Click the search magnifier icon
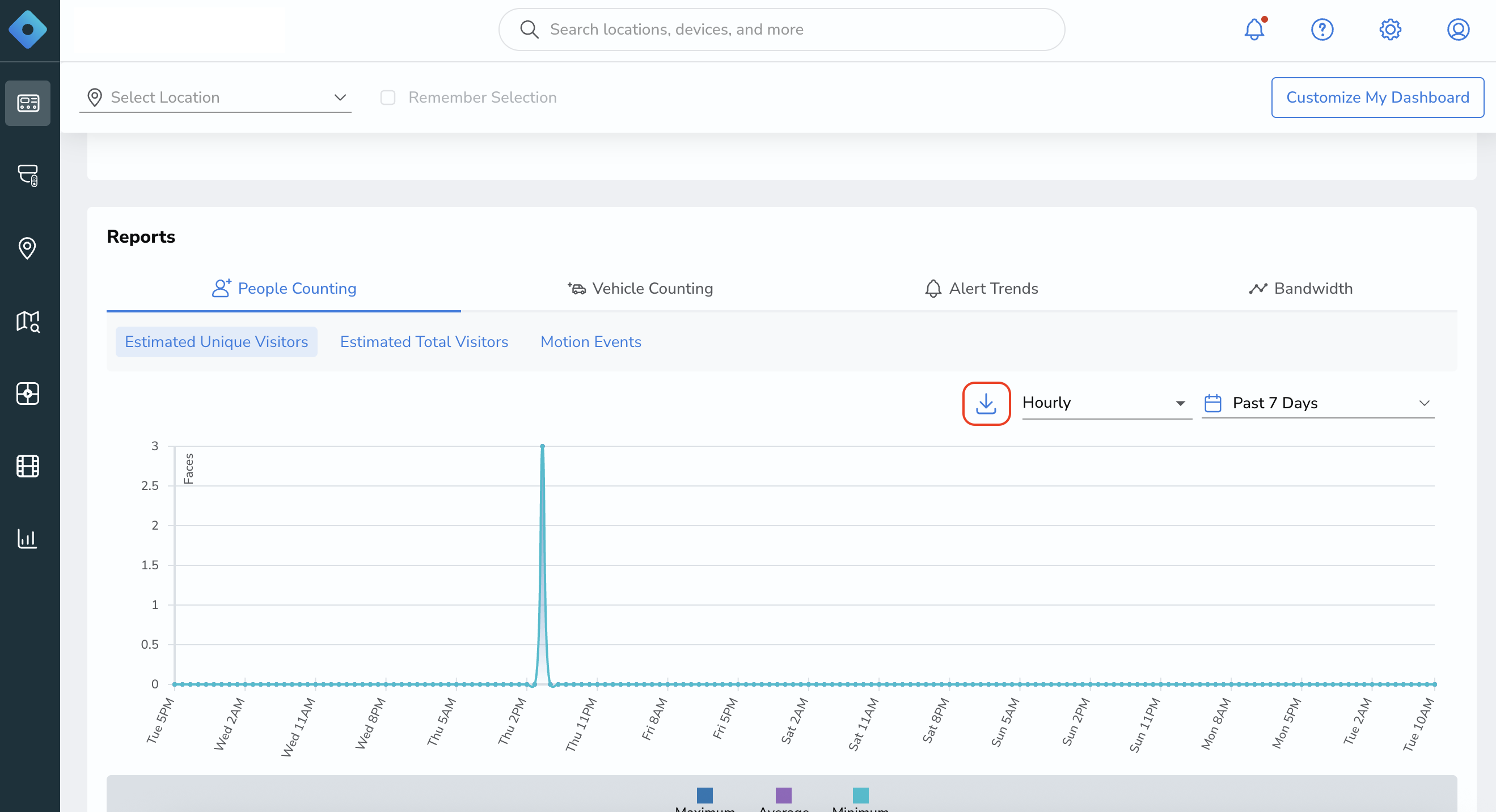The width and height of the screenshot is (1496, 812). point(529,29)
